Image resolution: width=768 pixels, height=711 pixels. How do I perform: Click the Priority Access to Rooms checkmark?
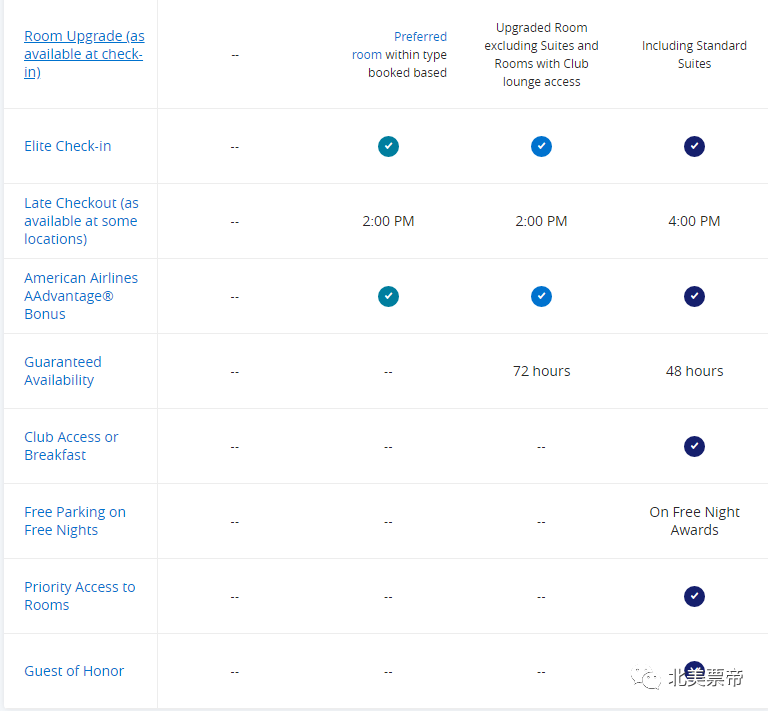(694, 596)
